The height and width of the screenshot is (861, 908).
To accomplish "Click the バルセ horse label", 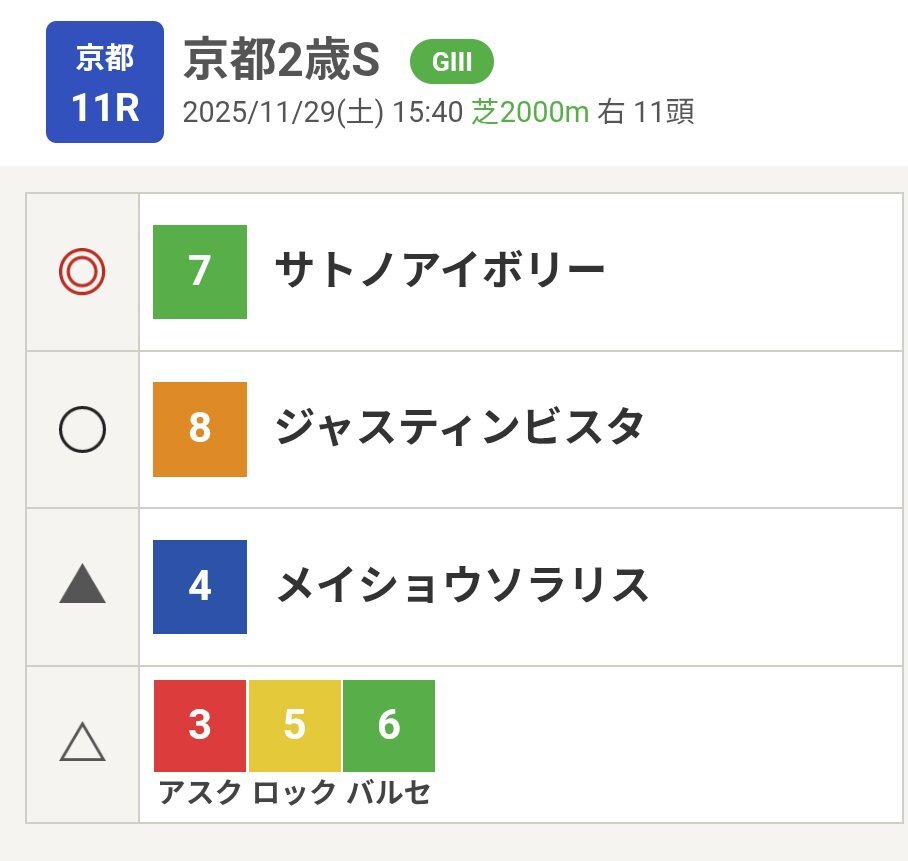I will click(x=389, y=793).
